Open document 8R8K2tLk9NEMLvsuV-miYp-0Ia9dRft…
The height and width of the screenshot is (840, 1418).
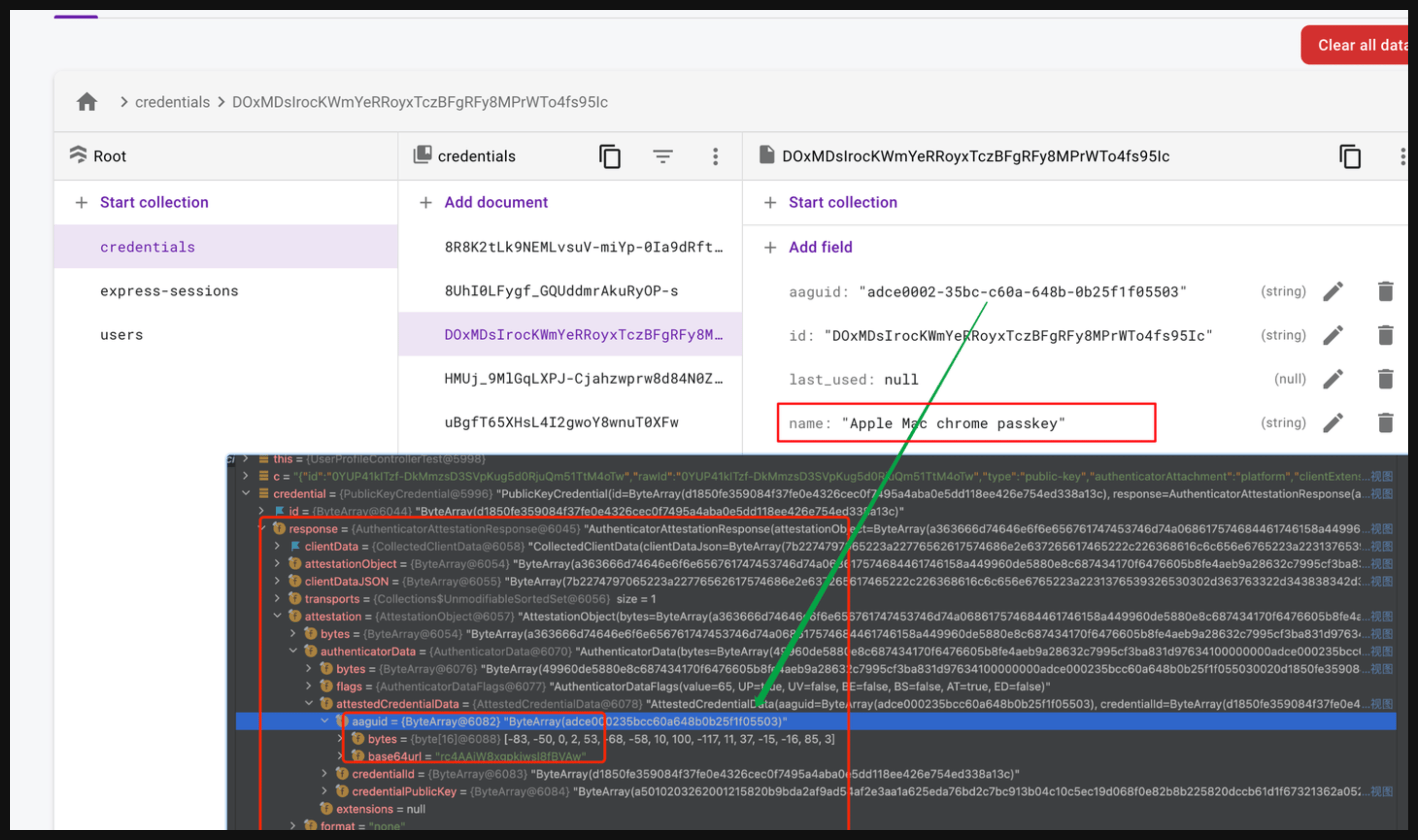coord(570,247)
